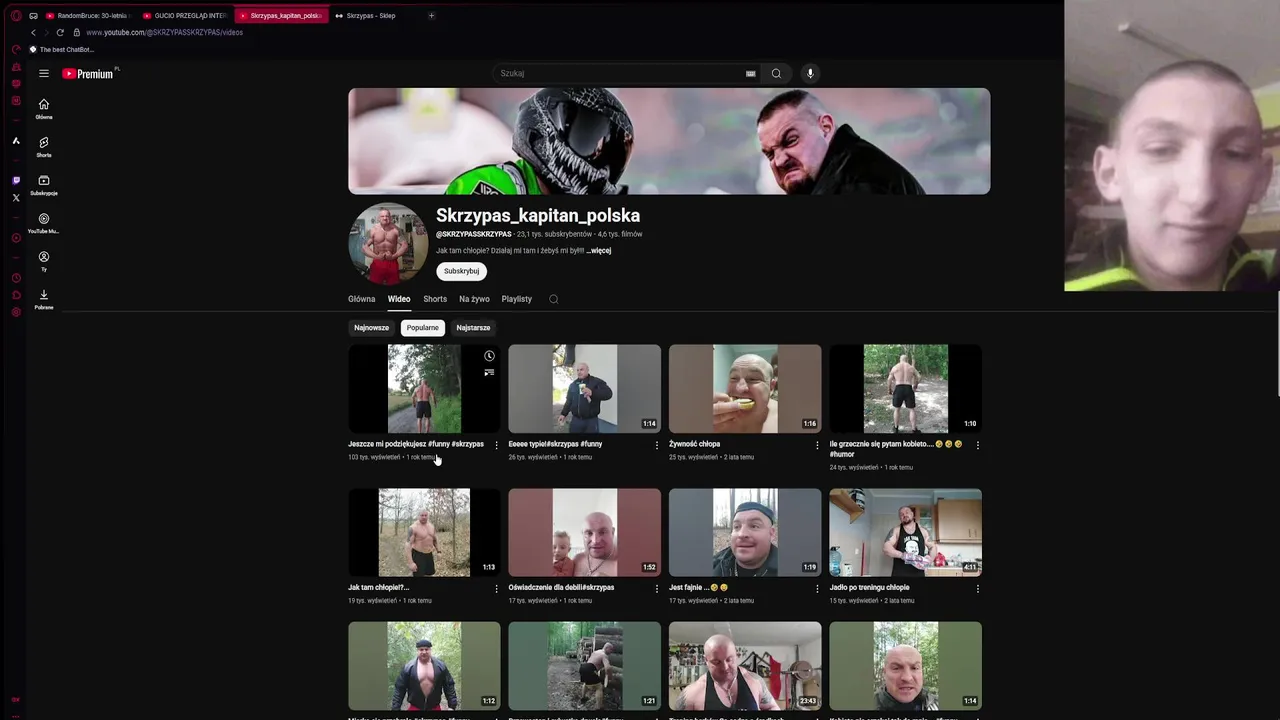
Task: Open Pobrane downloads in the sidebar
Action: pos(44,299)
